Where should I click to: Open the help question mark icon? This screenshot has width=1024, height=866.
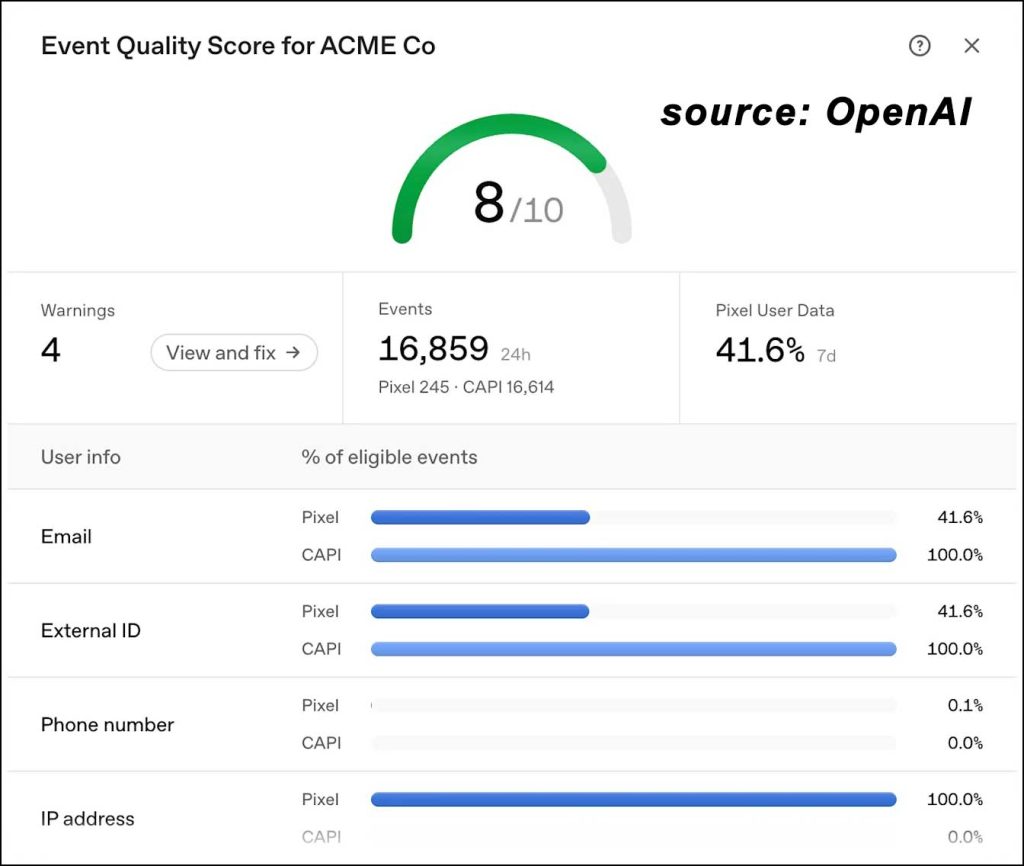(920, 46)
